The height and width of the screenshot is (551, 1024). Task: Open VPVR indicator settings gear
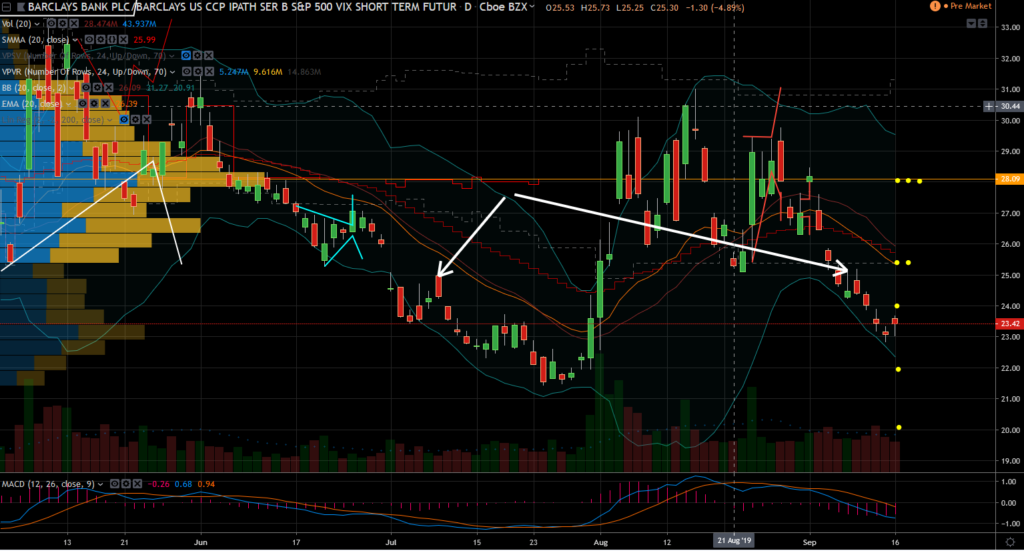[x=198, y=72]
